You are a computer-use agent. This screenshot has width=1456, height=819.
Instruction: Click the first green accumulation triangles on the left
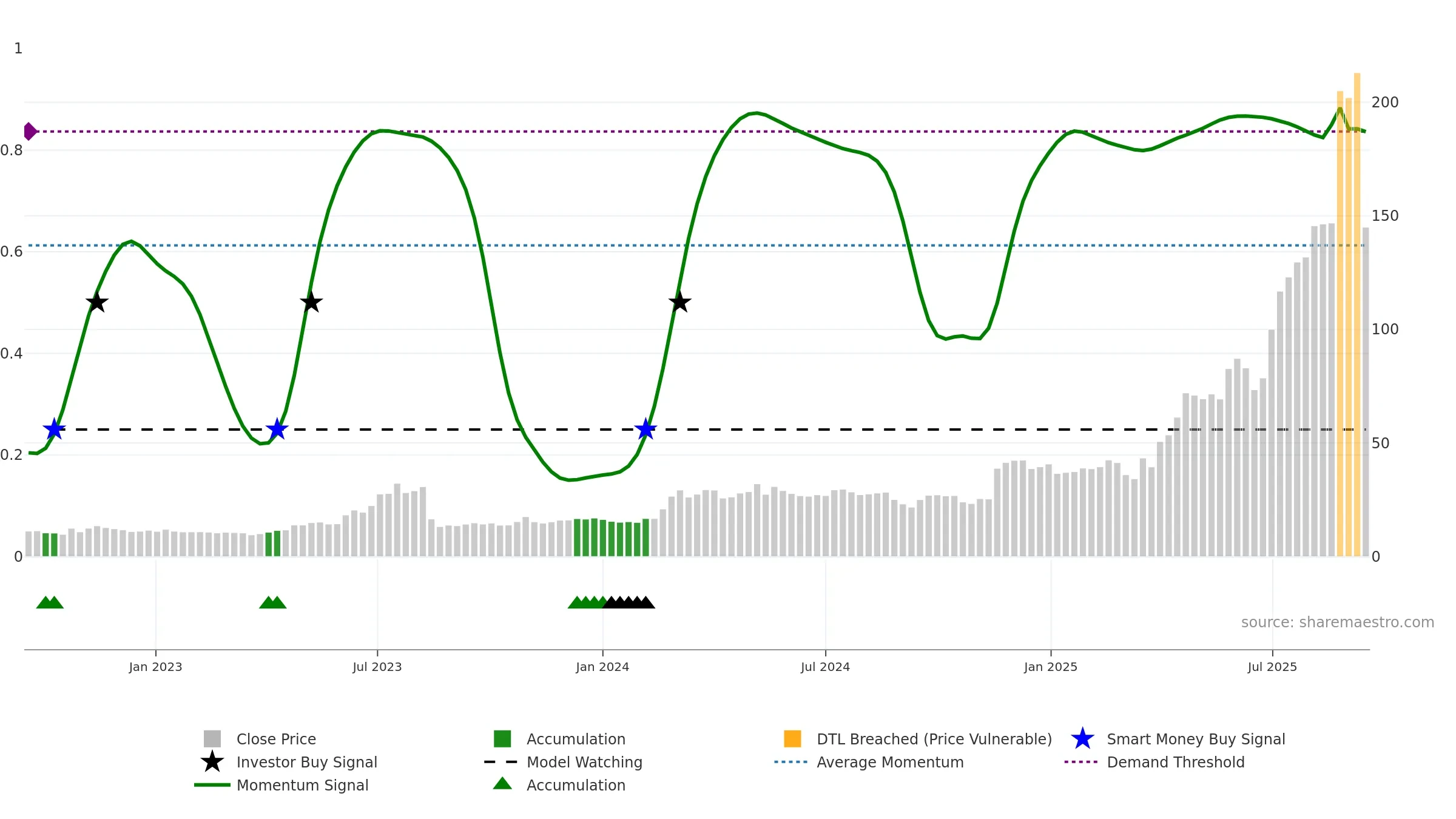coord(50,602)
